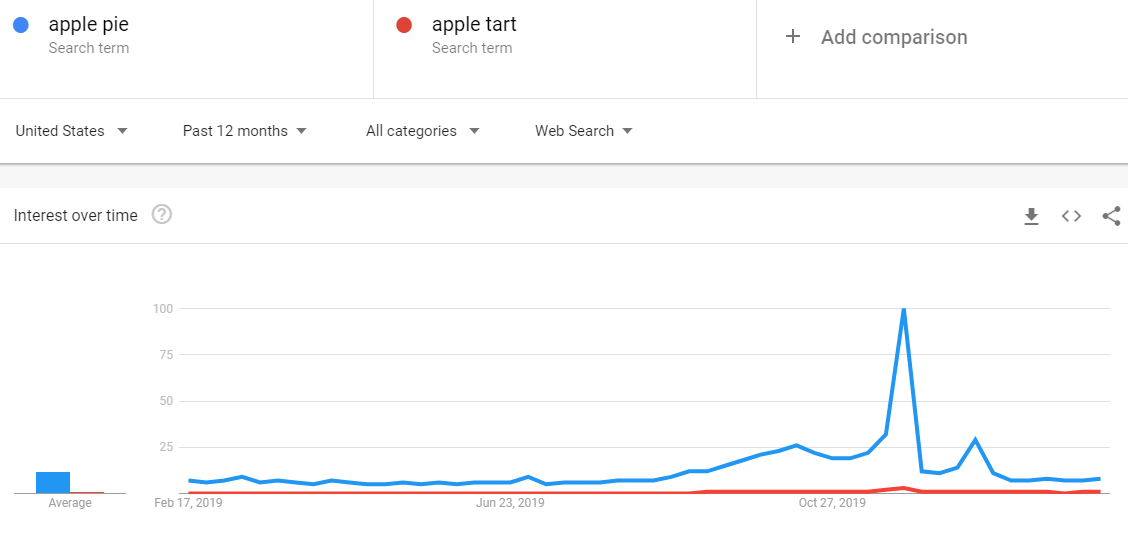Viewport: 1128px width, 539px height.
Task: Share the Interest over time chart
Action: point(1111,215)
